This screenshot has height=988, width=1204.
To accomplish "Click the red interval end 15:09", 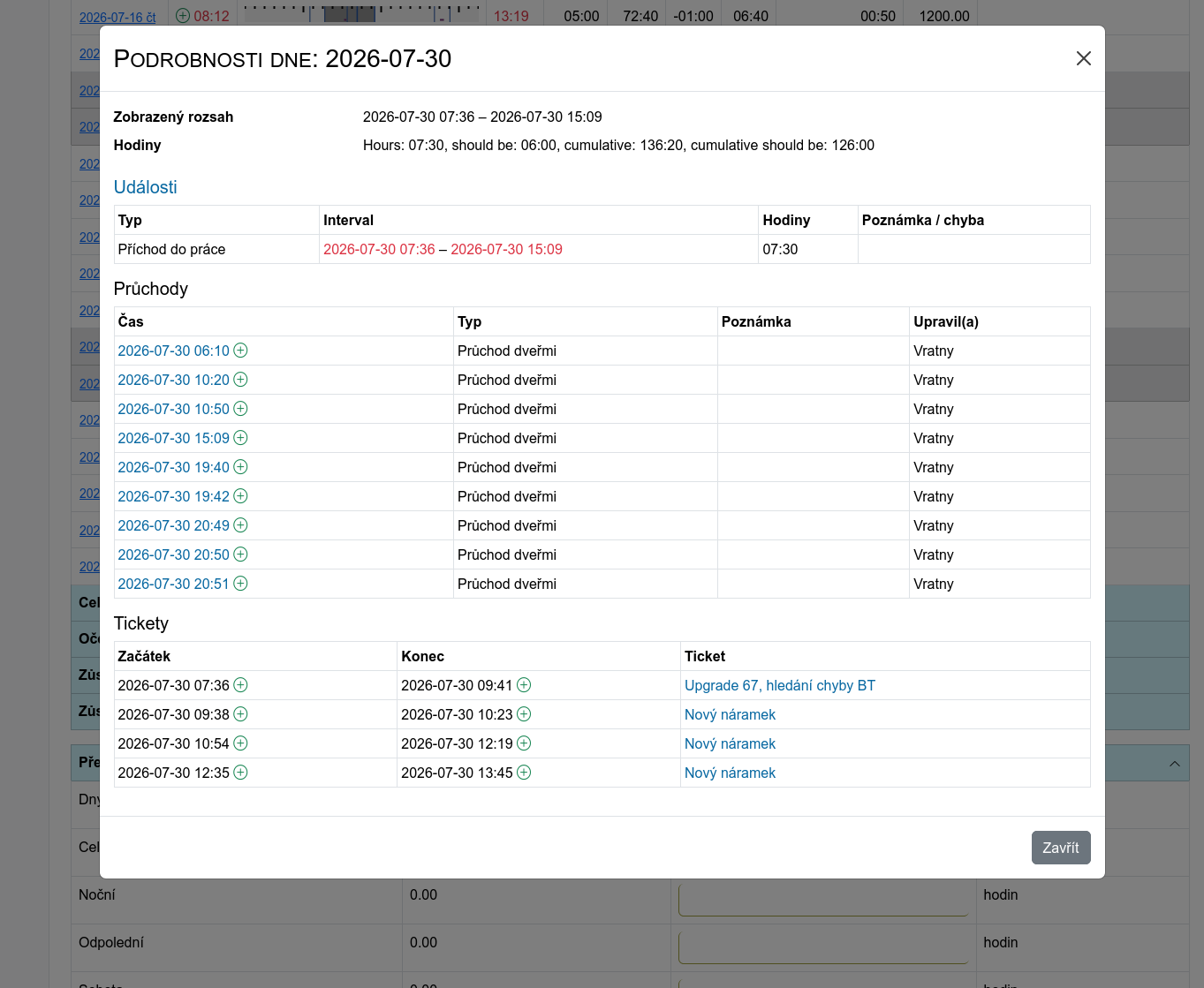I will [x=506, y=249].
